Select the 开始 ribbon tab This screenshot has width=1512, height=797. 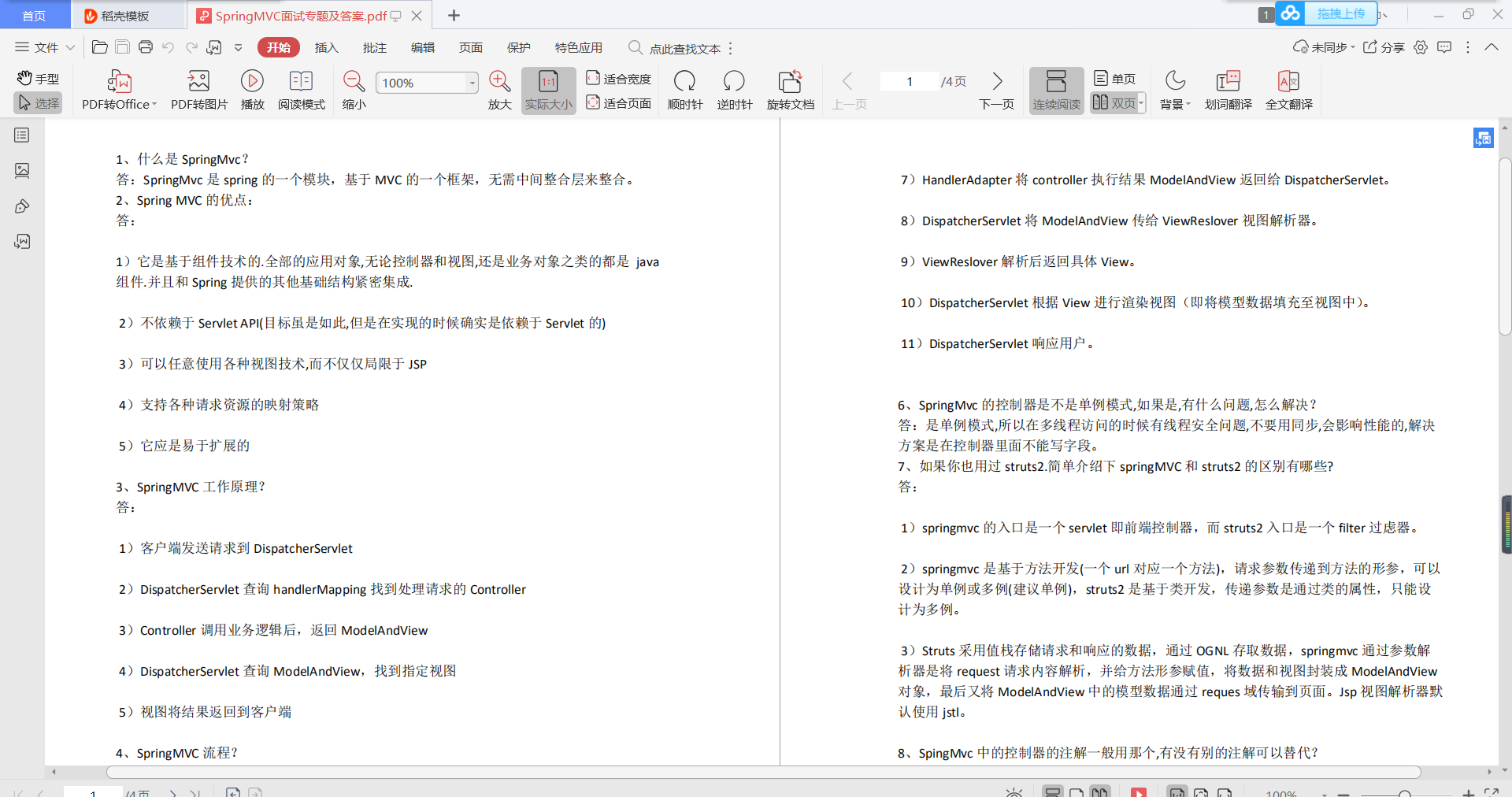278,47
